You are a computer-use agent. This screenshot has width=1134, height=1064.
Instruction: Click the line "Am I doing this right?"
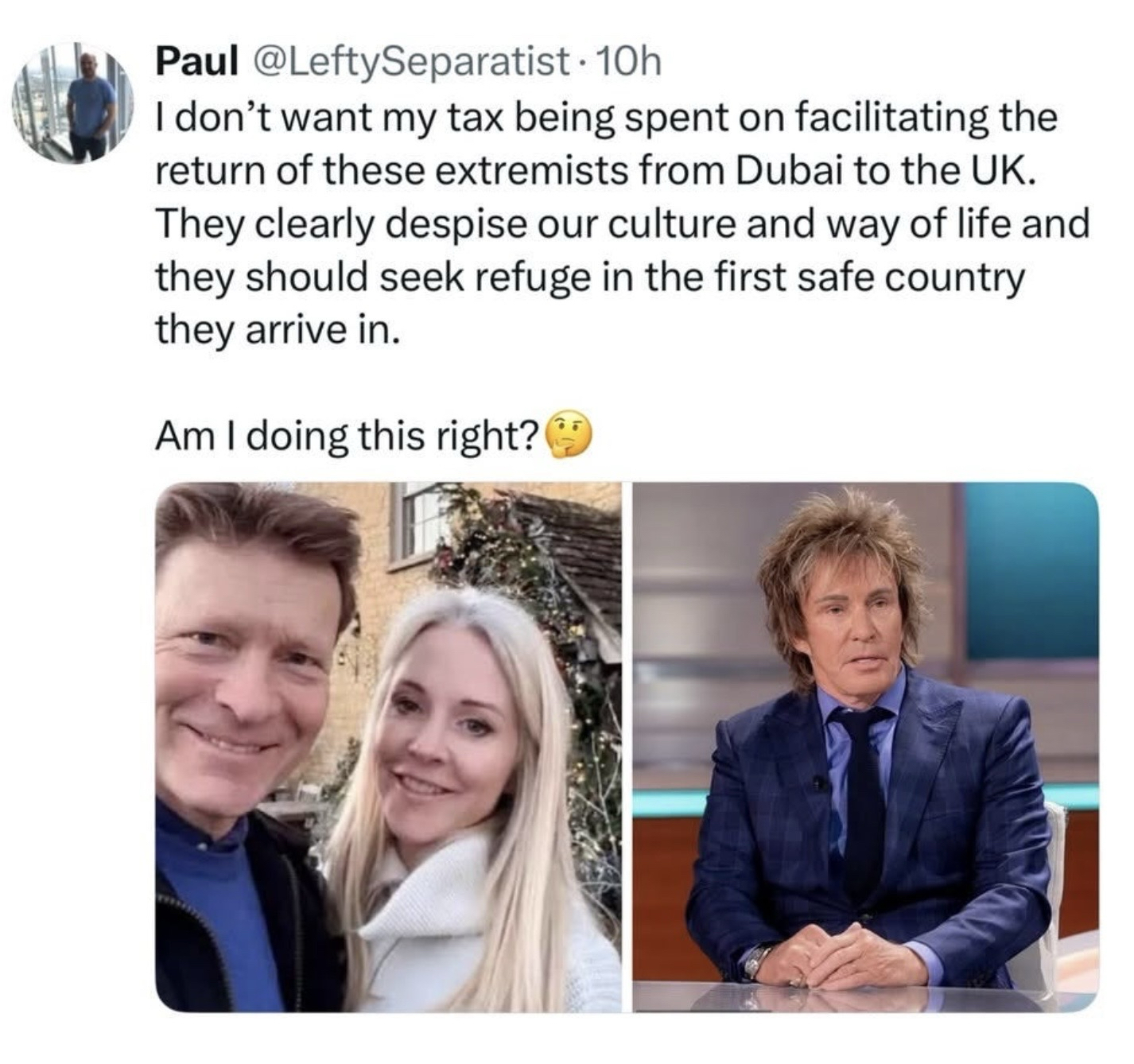[348, 436]
